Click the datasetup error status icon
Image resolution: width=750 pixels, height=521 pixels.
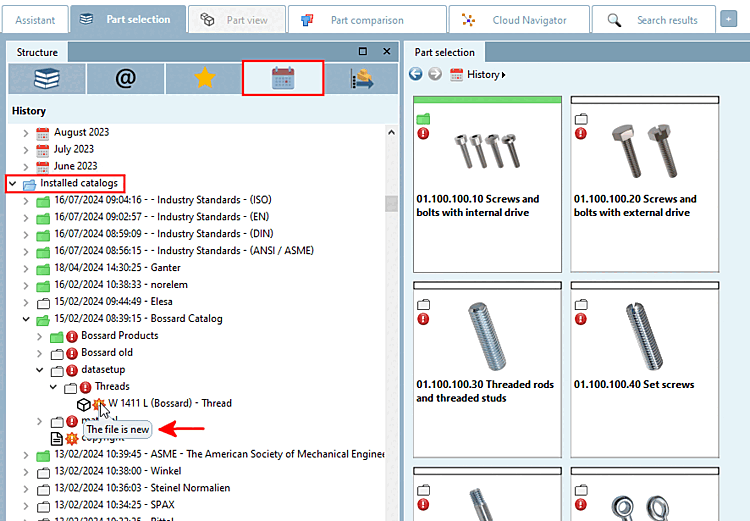tap(72, 370)
